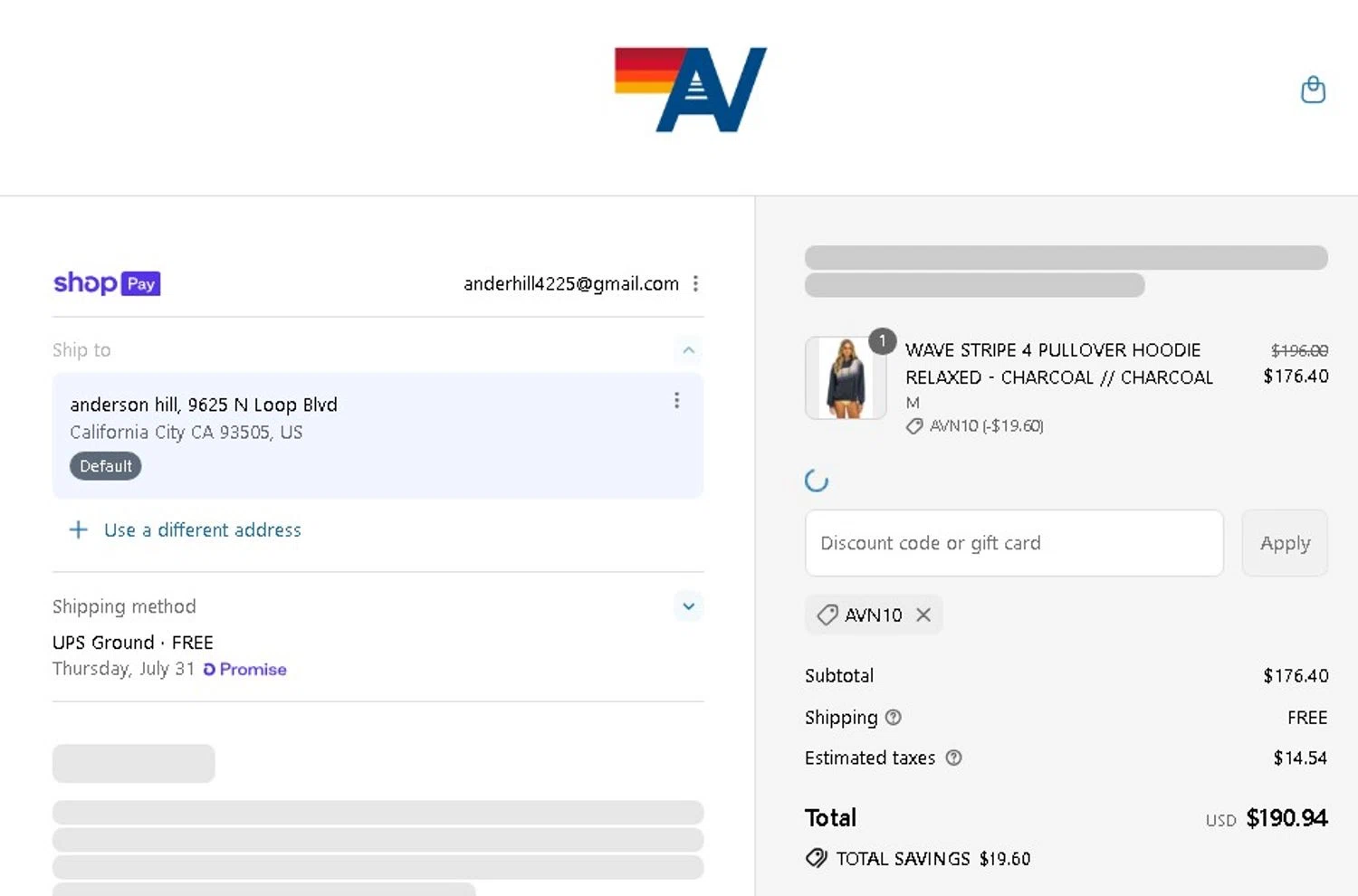Click TOTAL SAVINGS $19.60 text
Image resolution: width=1358 pixels, height=896 pixels.
tap(933, 858)
